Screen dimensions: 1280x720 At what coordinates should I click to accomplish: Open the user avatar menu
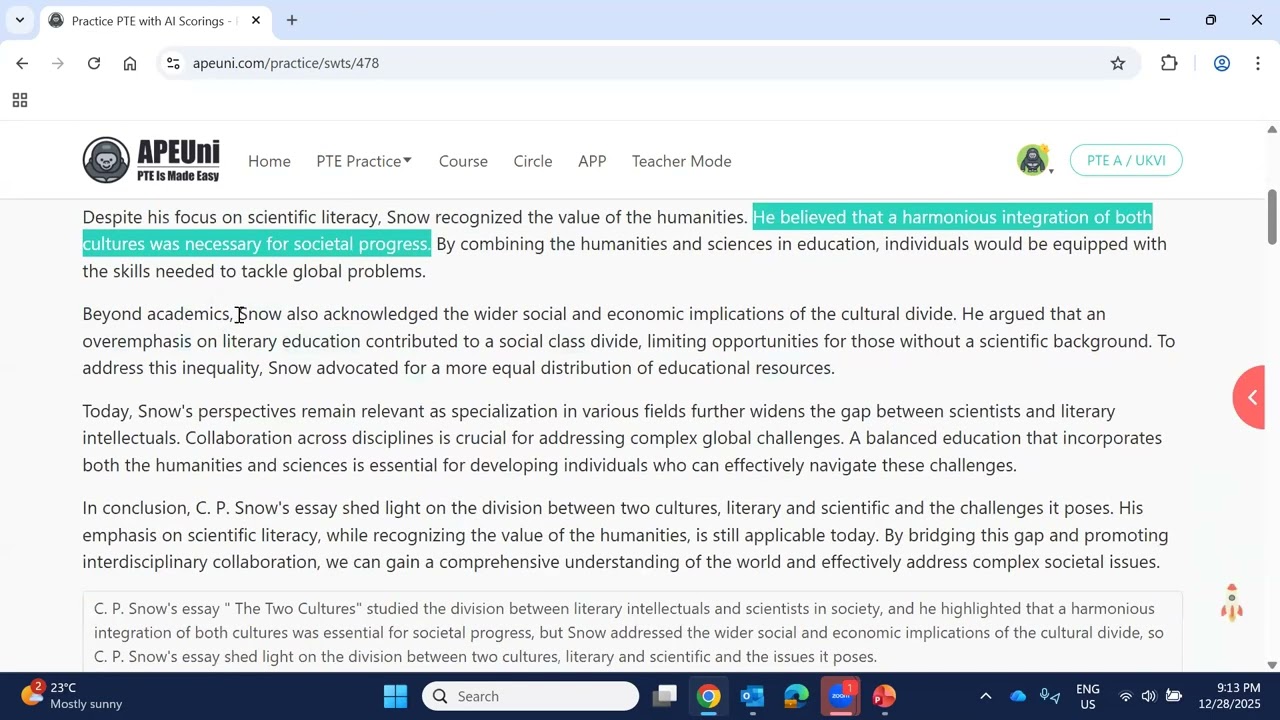1034,160
